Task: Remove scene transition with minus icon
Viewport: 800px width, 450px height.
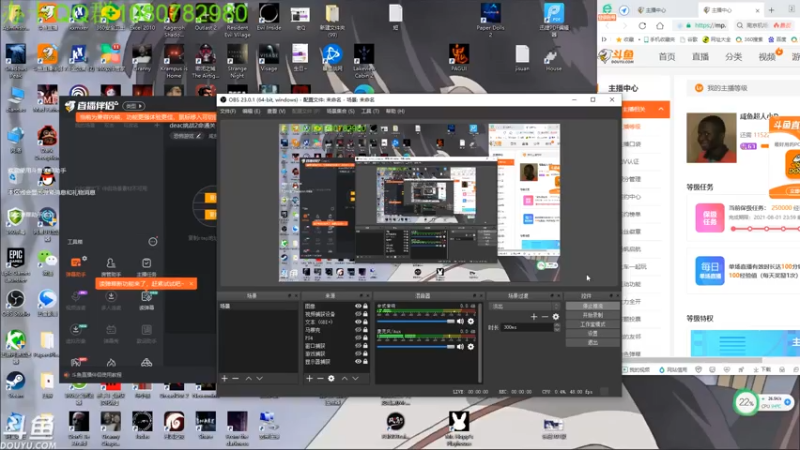Action: pos(545,317)
